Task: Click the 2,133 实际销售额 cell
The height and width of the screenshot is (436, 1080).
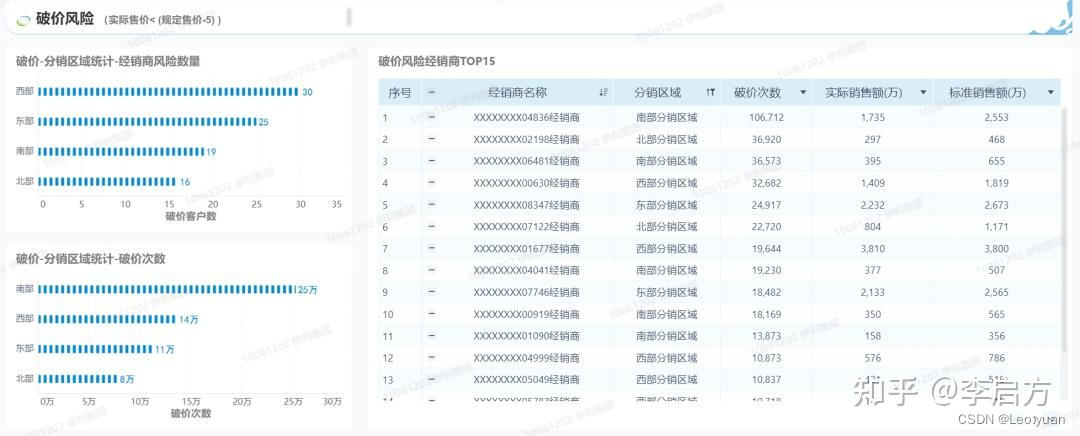Action: 872,292
